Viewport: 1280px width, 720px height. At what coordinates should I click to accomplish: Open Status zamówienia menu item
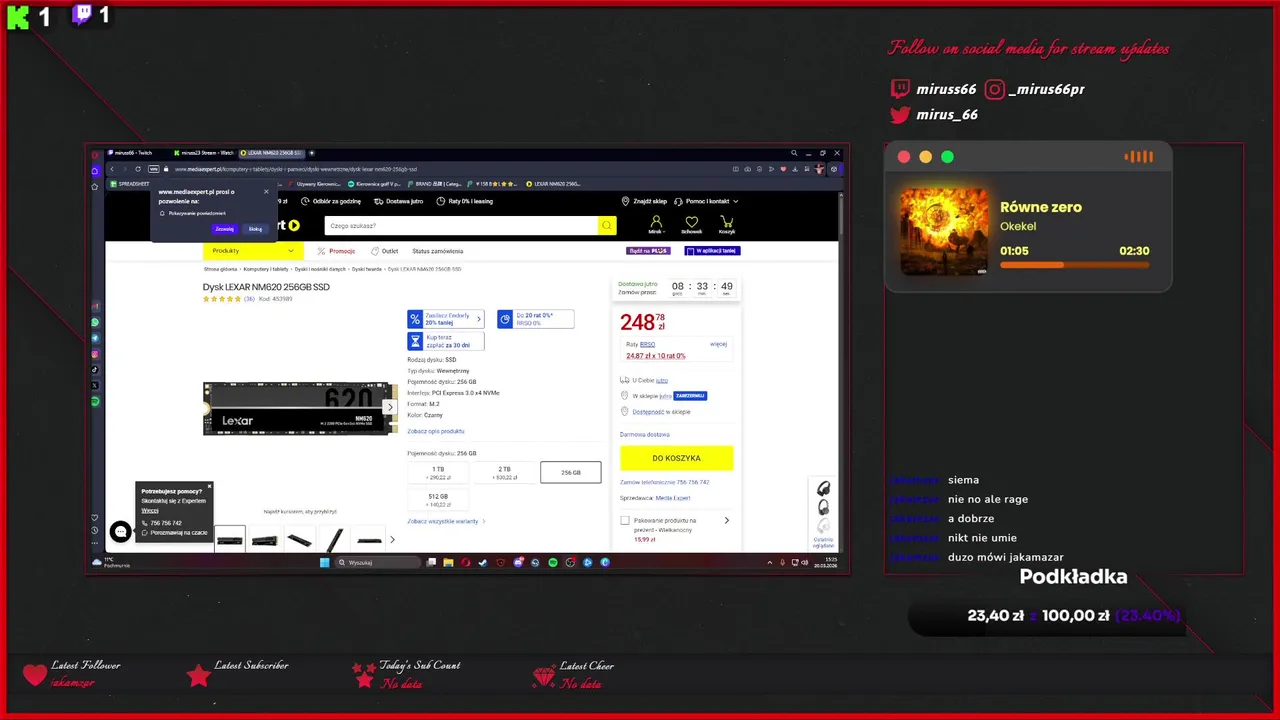(x=438, y=251)
